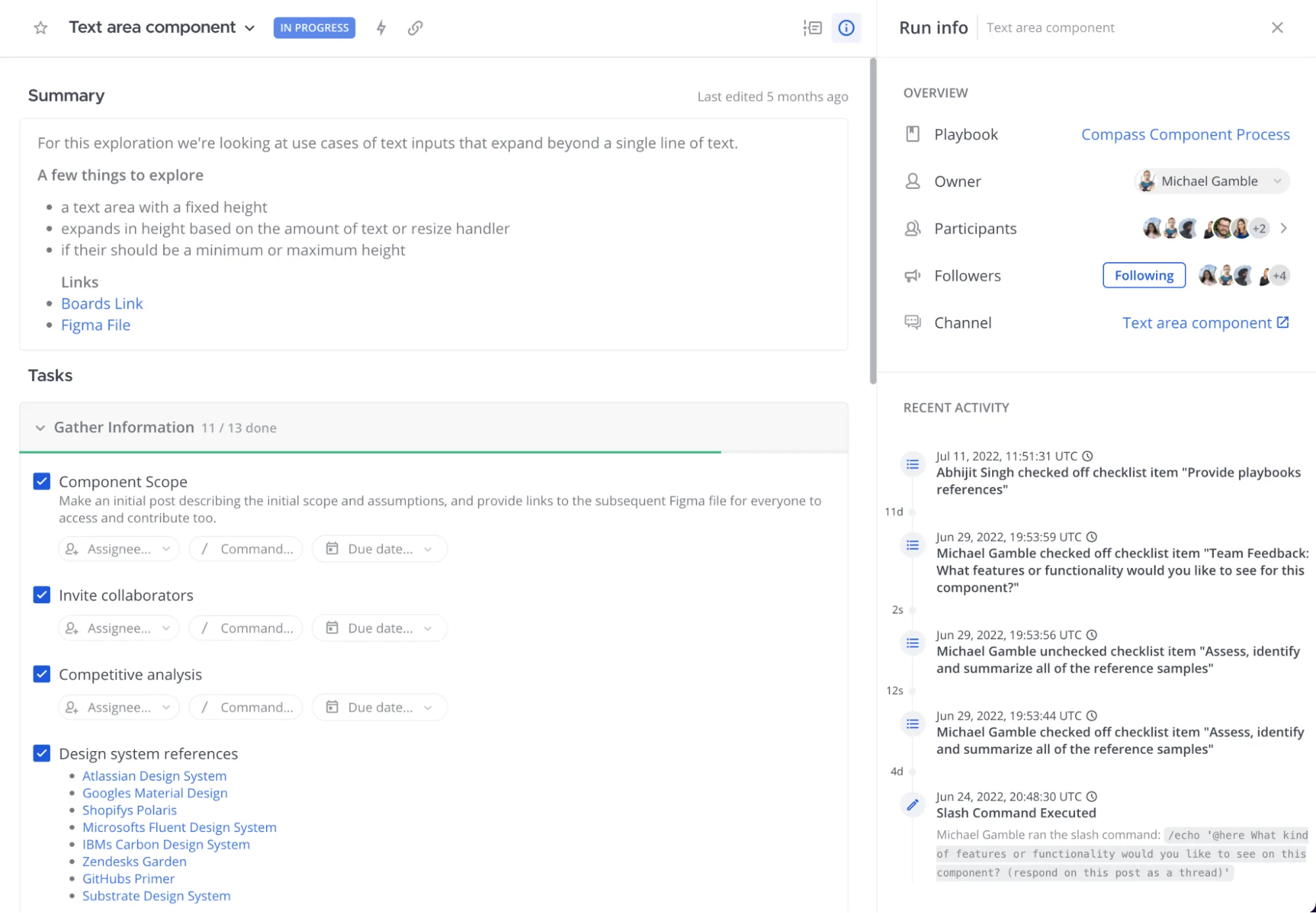The height and width of the screenshot is (913, 1316).
Task: Open Assignee dropdown for Component Scope
Action: click(x=118, y=549)
